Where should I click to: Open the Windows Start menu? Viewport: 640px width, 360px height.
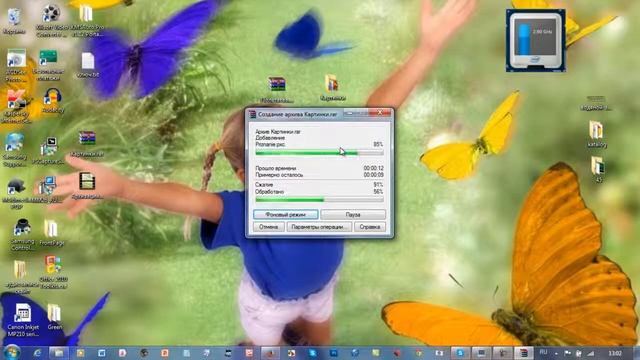tap(12, 353)
